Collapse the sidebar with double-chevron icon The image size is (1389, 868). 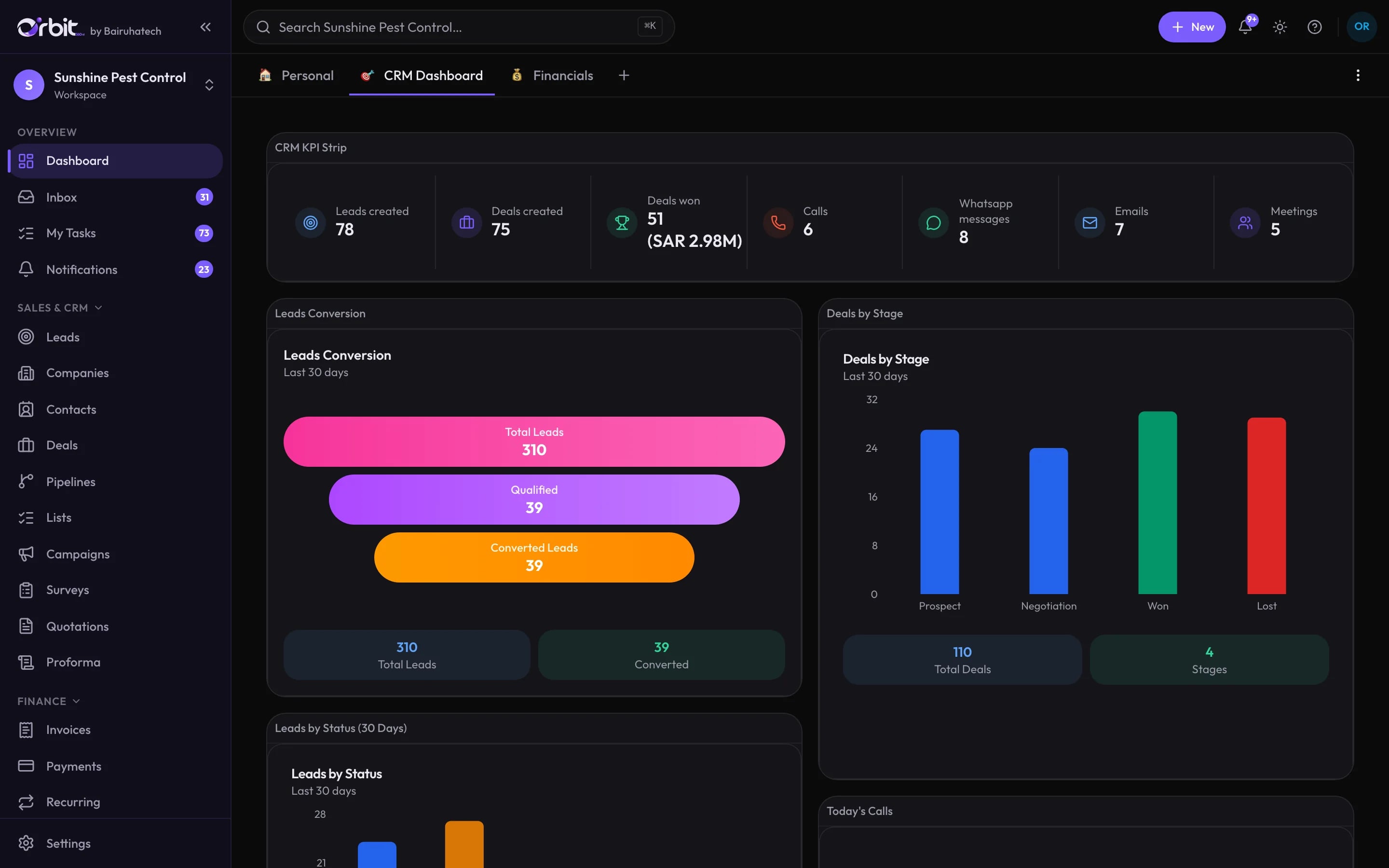205,27
